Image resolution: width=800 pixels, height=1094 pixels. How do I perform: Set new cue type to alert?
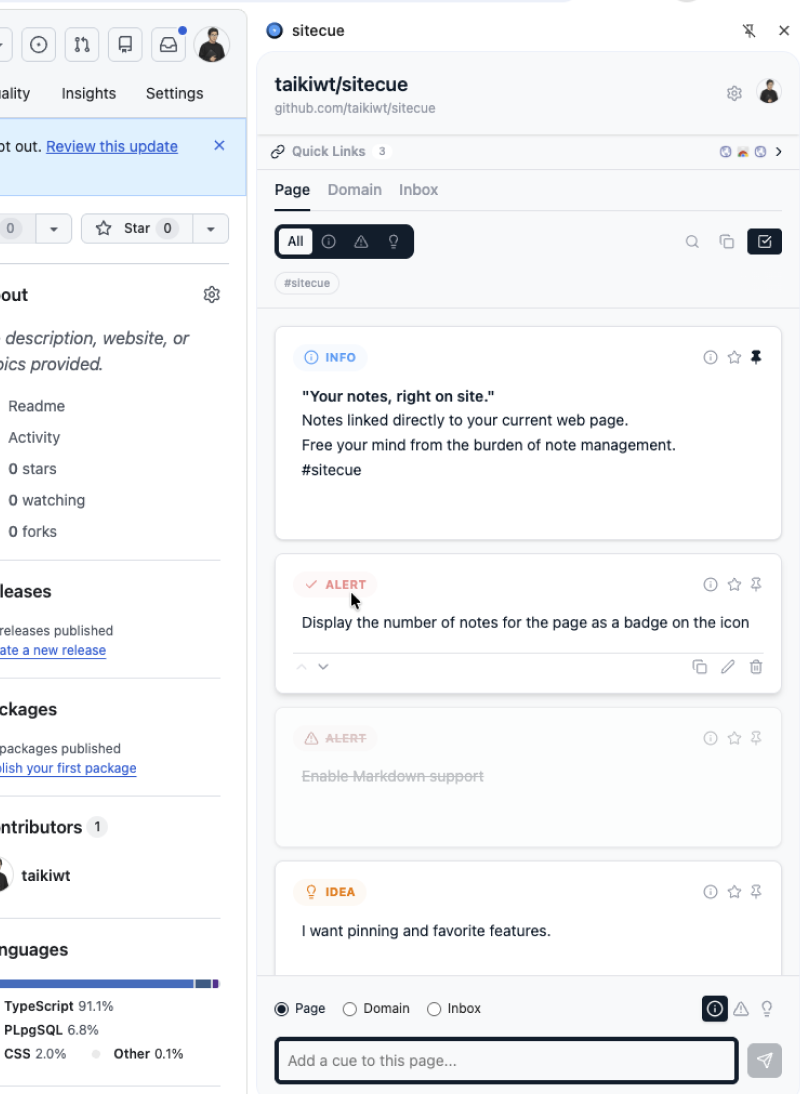pos(741,1008)
